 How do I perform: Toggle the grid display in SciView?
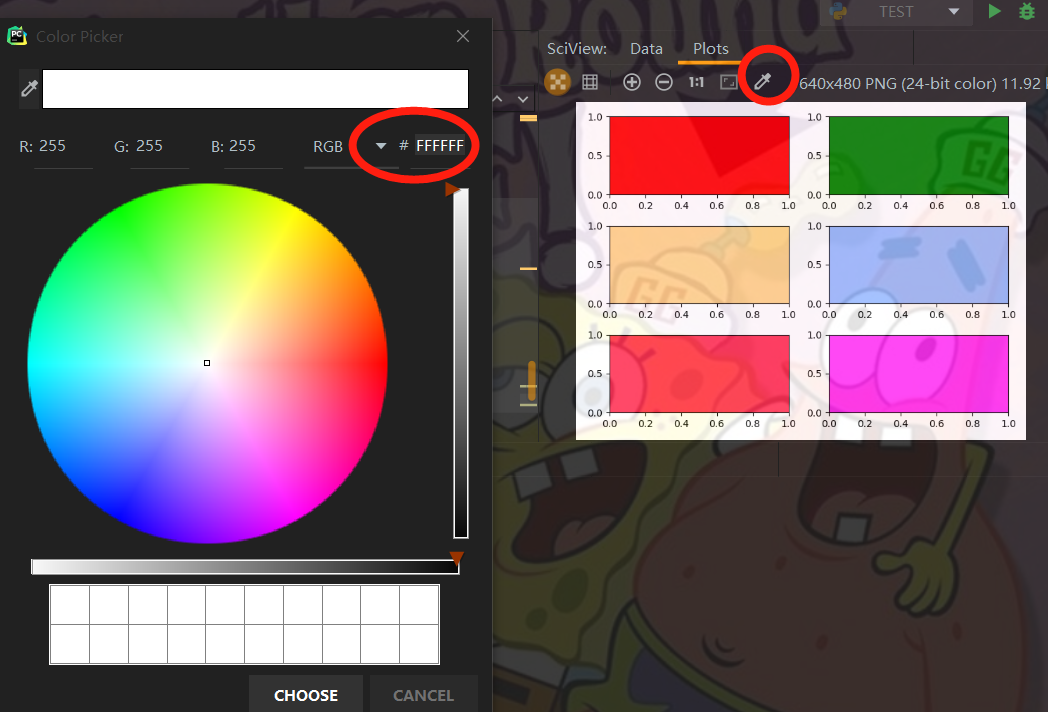[x=590, y=82]
